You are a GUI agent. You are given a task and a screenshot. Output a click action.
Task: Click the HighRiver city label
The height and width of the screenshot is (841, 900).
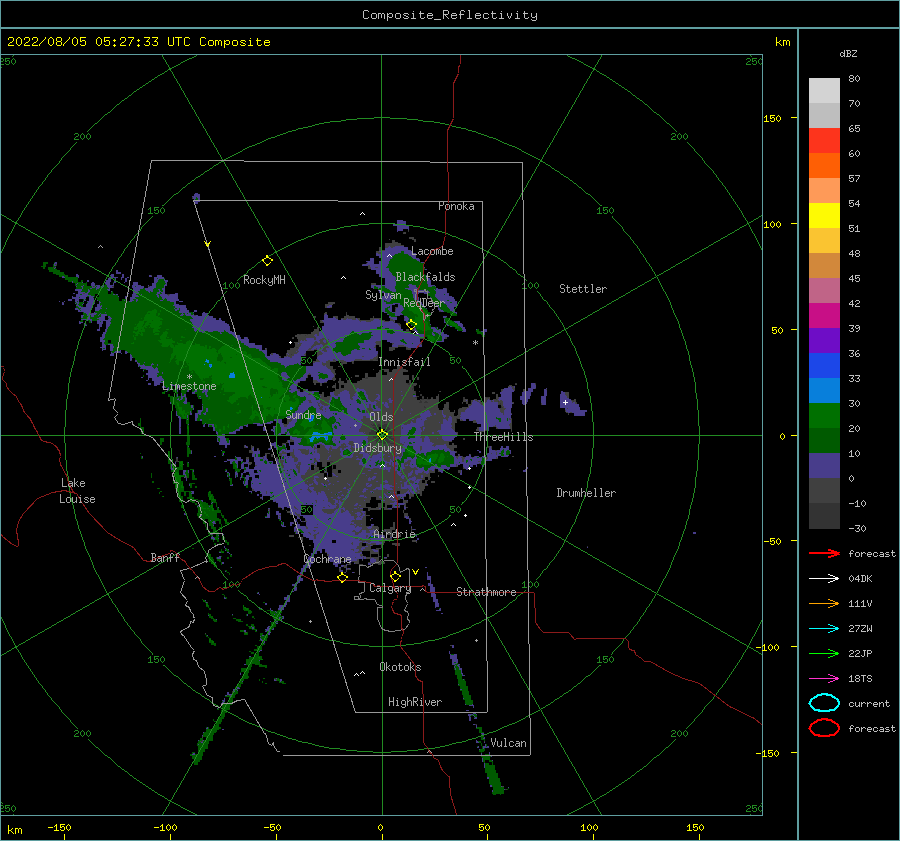coord(415,702)
